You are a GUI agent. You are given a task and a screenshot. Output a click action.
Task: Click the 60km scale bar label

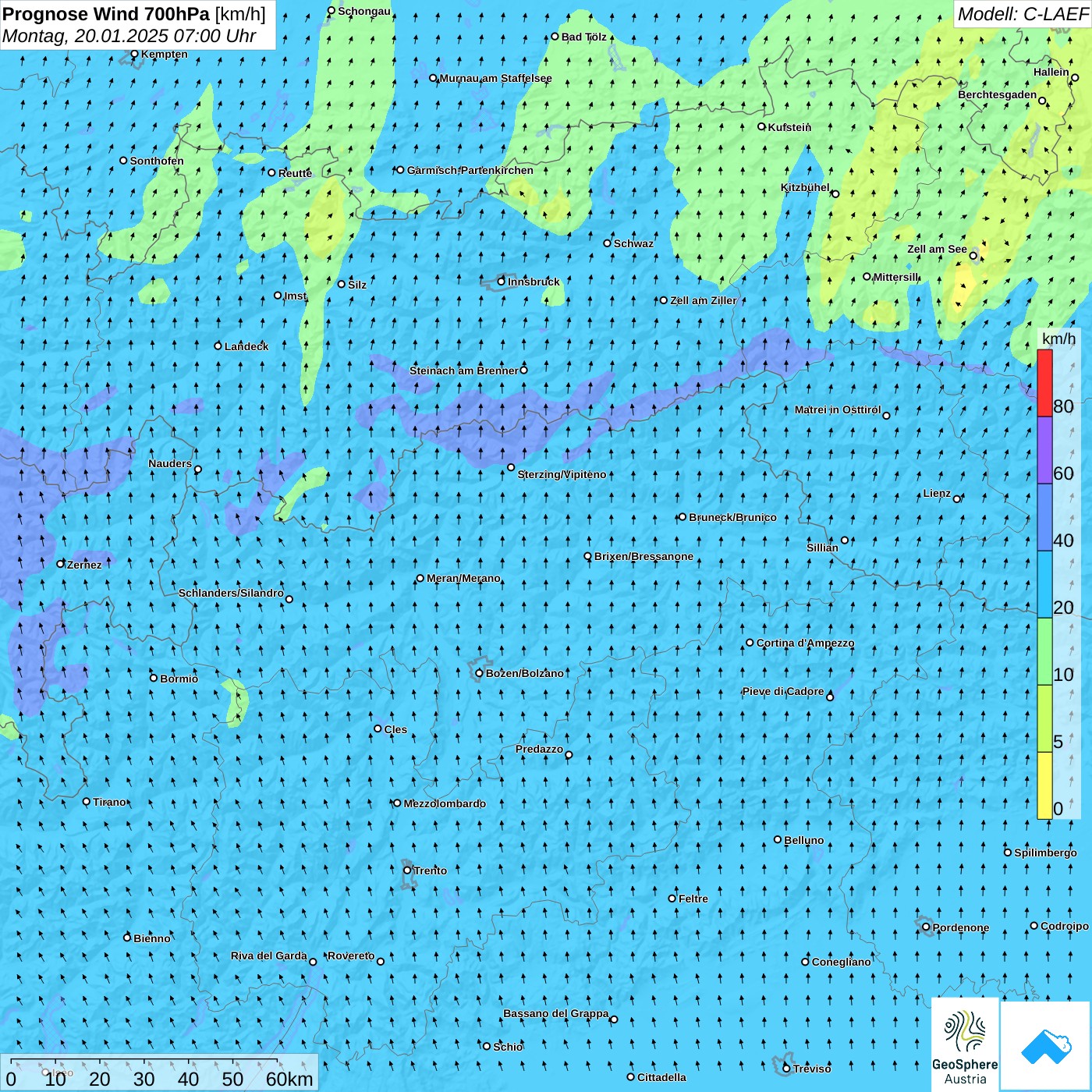click(289, 1079)
